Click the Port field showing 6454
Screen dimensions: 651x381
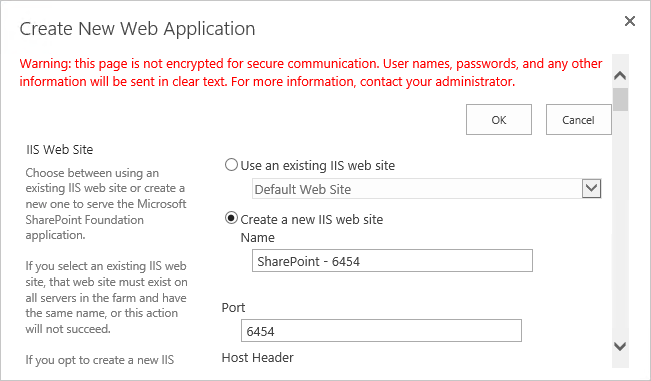click(x=381, y=331)
